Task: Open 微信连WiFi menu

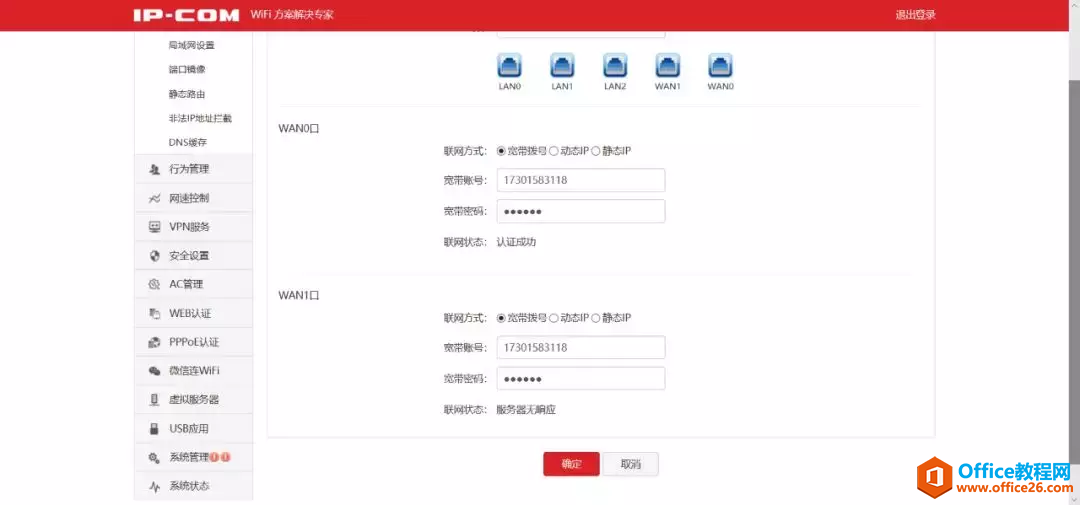Action: click(194, 371)
